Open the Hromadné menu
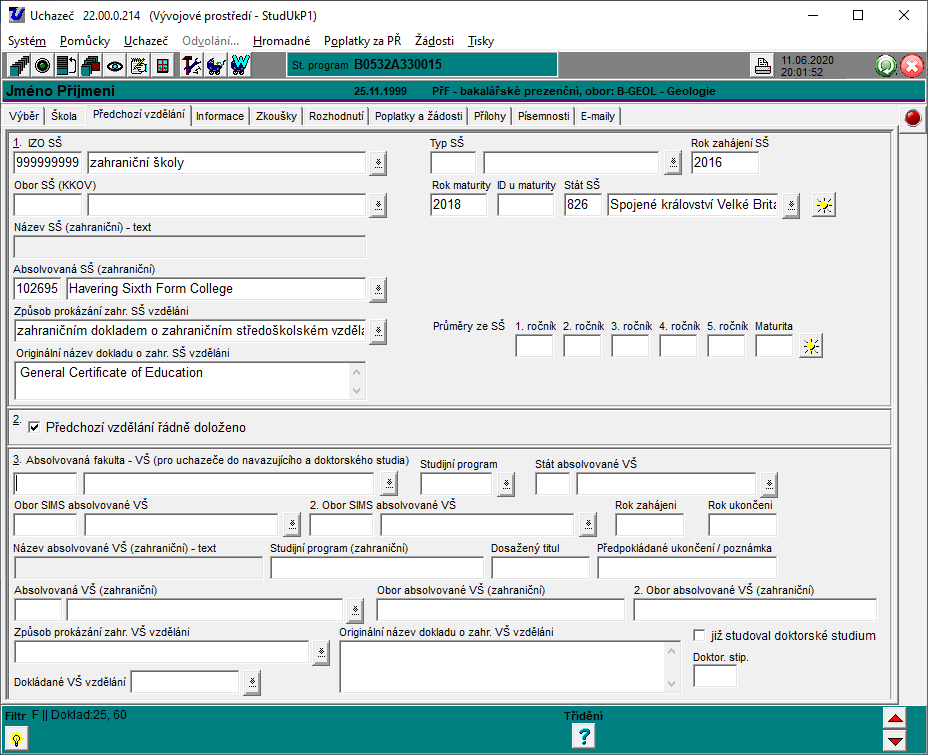The width and height of the screenshot is (928, 755). click(x=281, y=41)
